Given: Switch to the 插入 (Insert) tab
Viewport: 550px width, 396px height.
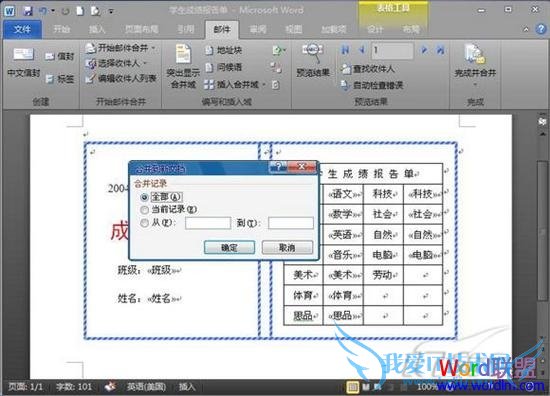Looking at the screenshot, I should pyautogui.click(x=97, y=29).
